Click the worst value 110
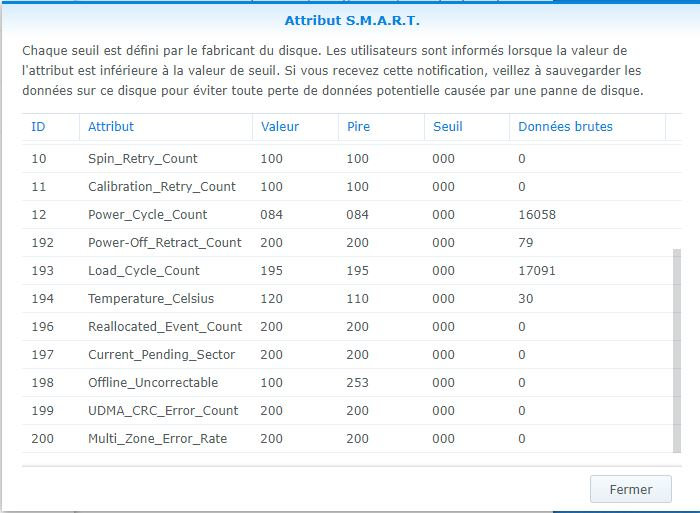Viewport: 700px width, 513px height. click(x=358, y=299)
